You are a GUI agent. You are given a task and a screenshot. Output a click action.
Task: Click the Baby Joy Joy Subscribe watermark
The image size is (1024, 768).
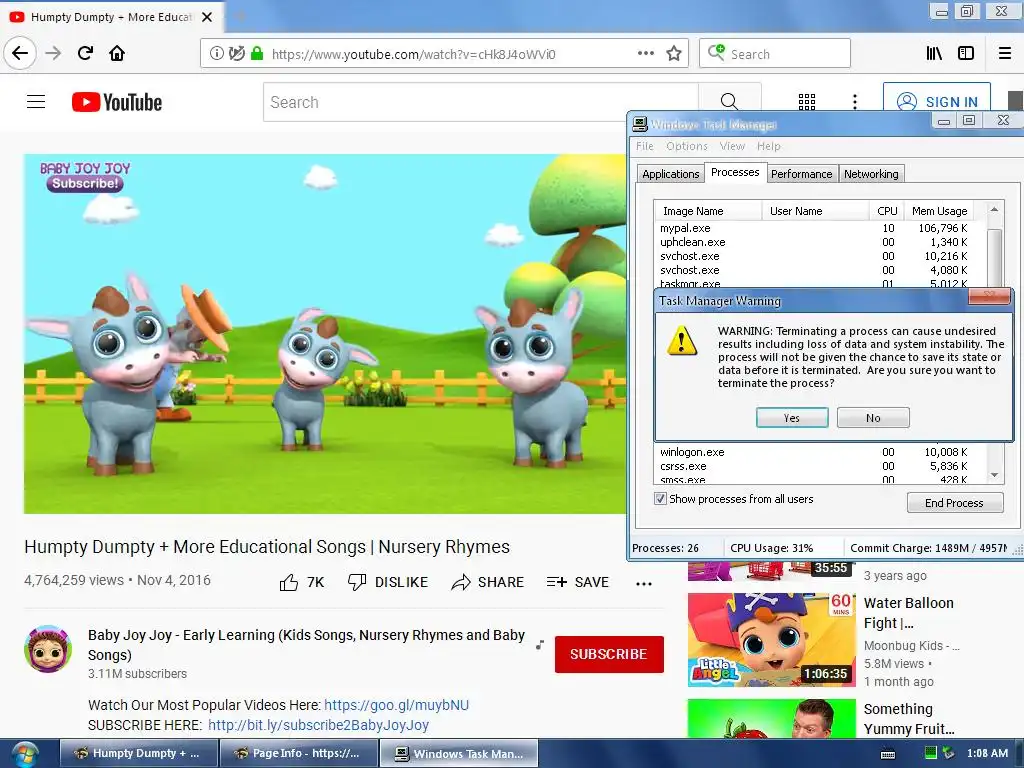pyautogui.click(x=85, y=176)
